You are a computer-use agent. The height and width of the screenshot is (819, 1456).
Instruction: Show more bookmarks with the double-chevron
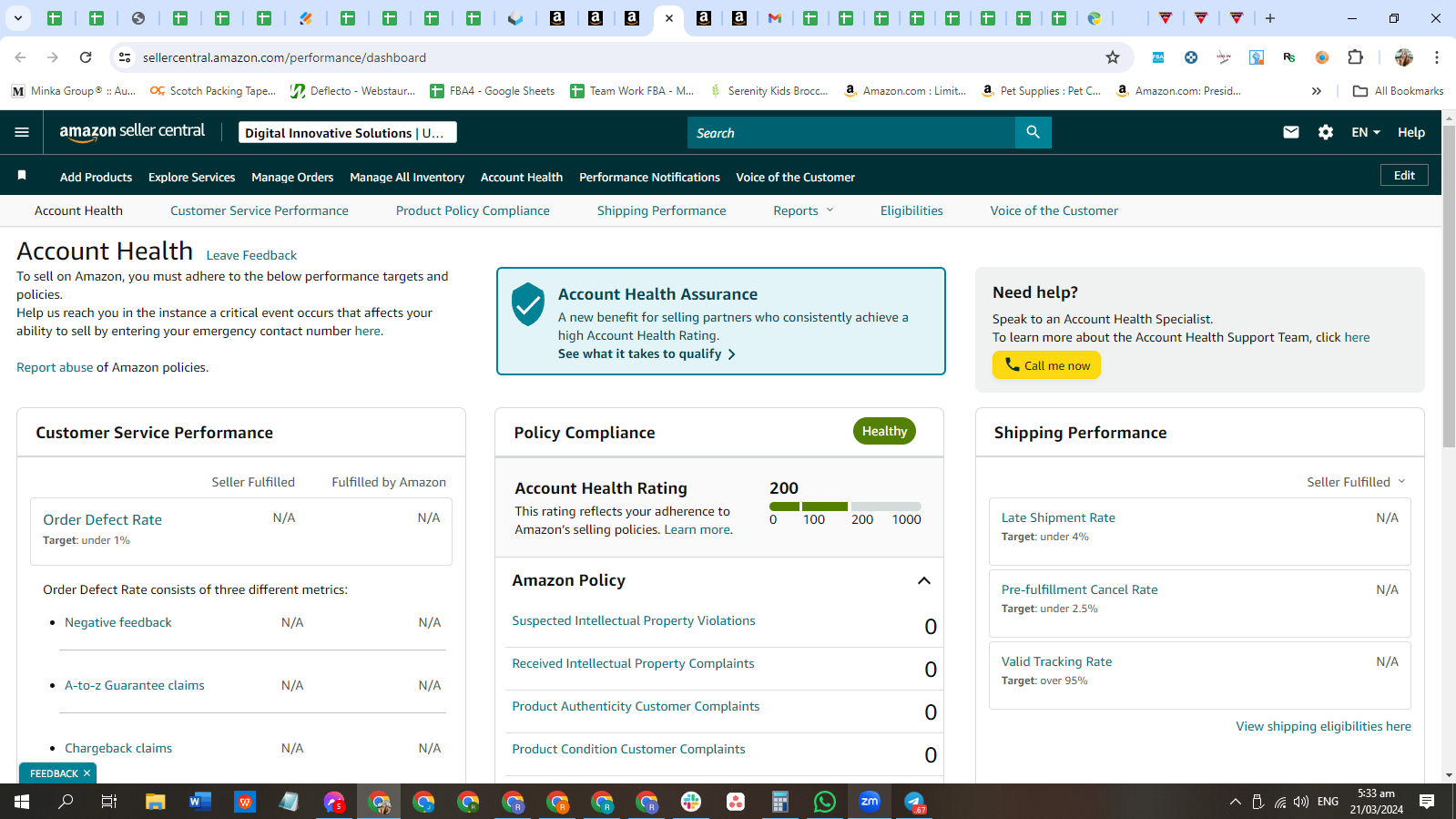1316,91
